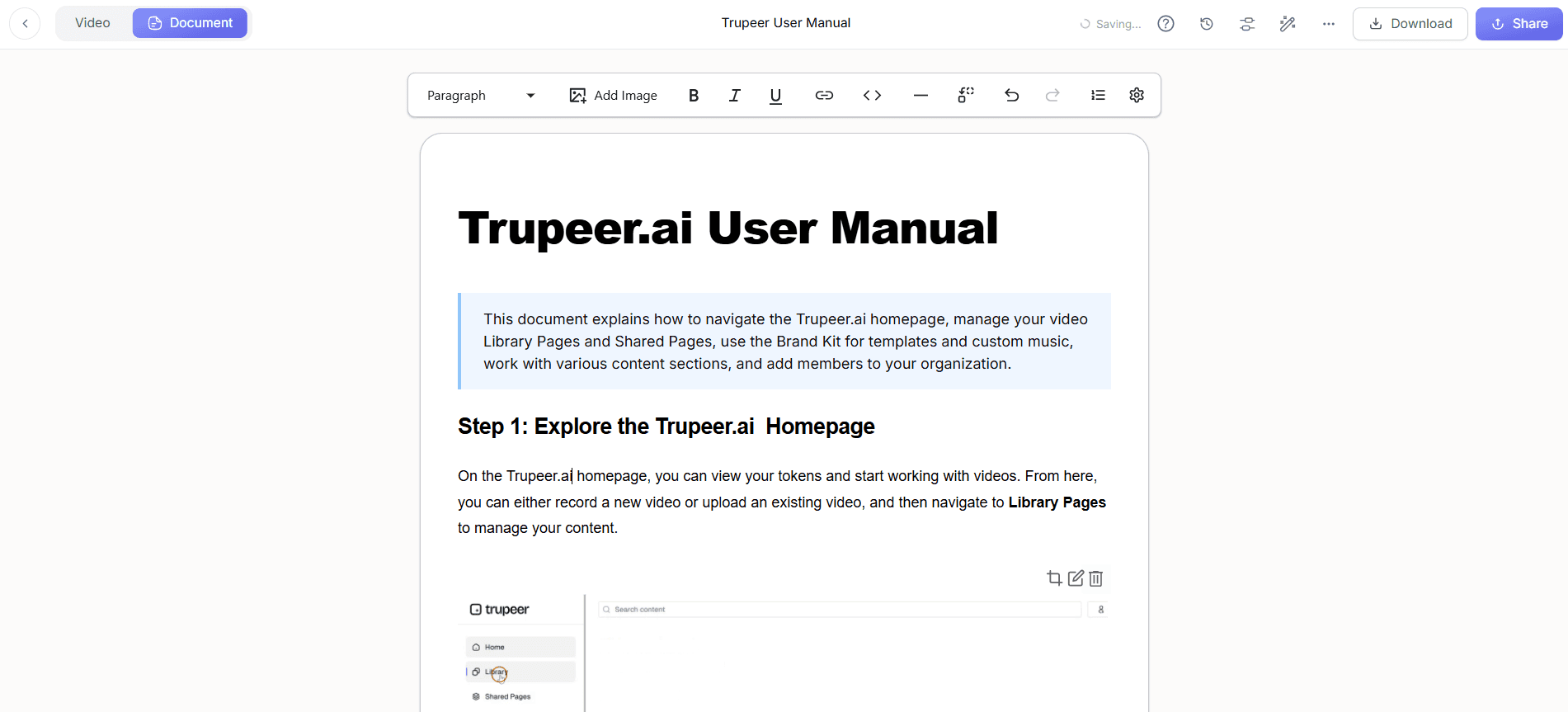Screen dimensions: 1568x712
Task: Click the magic wand AI icon
Action: tap(1288, 24)
